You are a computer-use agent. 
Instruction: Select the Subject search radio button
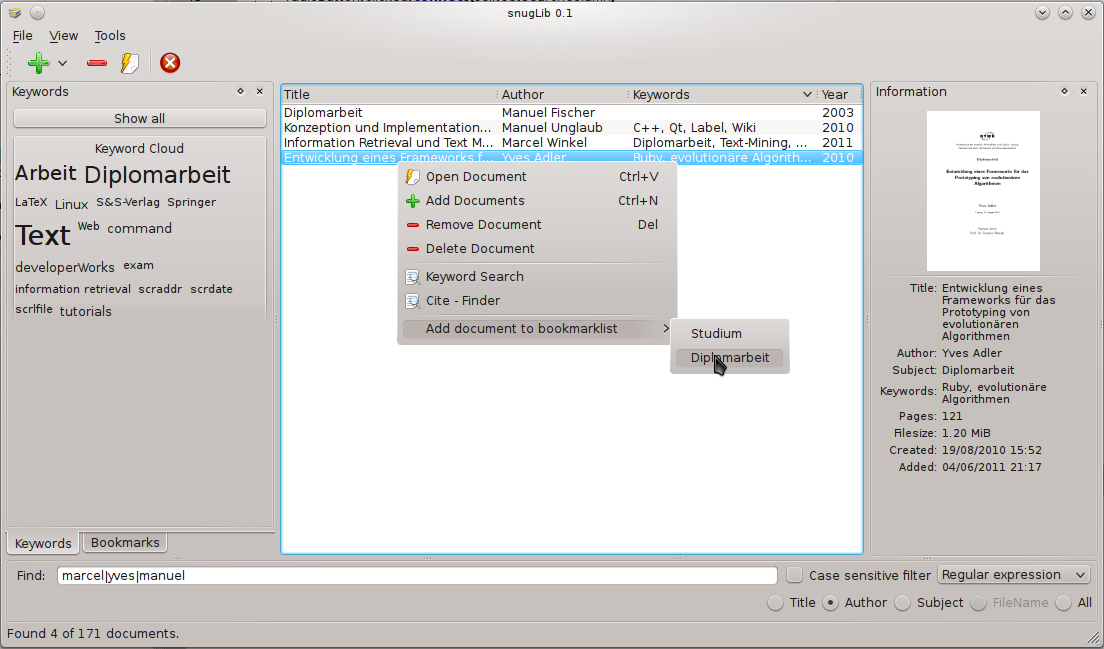pos(902,603)
